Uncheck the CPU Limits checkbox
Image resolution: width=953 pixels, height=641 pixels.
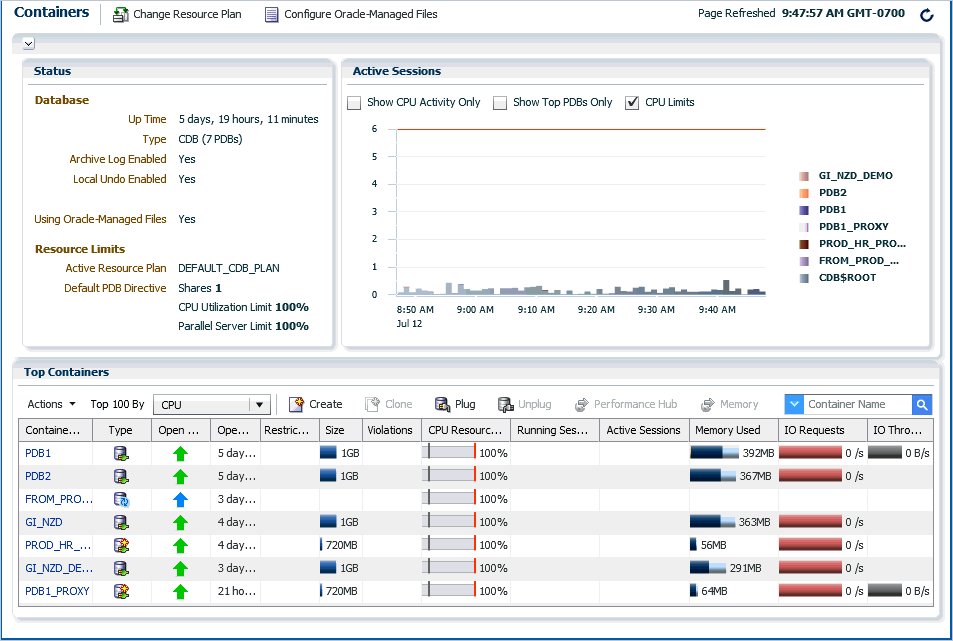[632, 103]
